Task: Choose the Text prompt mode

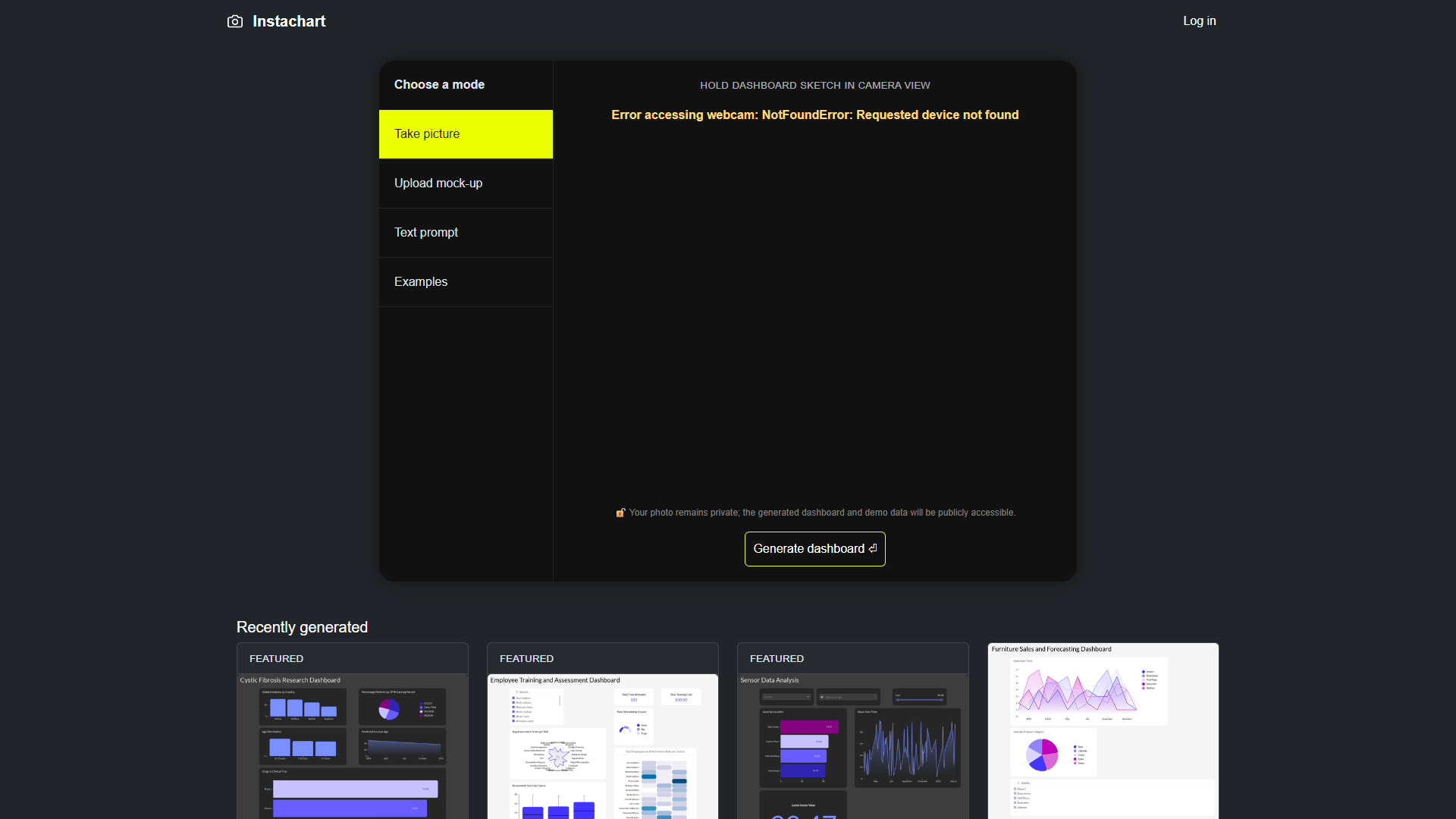Action: tap(466, 233)
